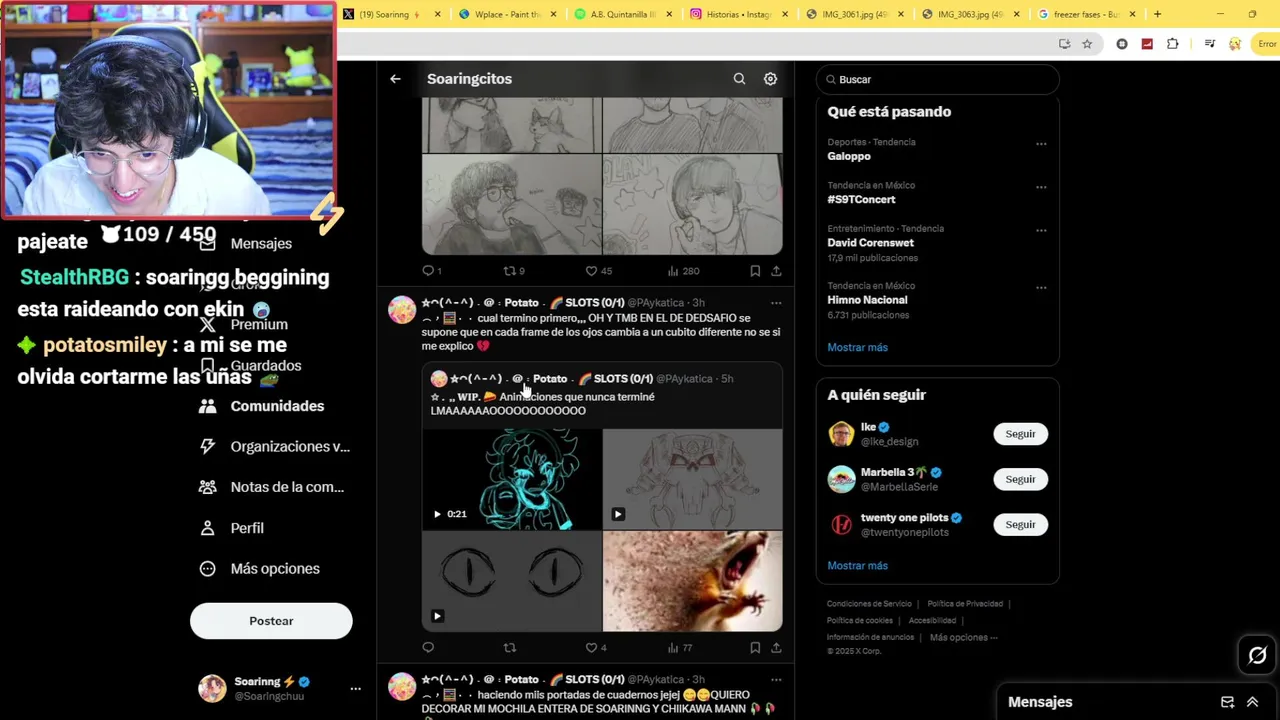Switch to A.B. Quintanilla browser tab

[622, 14]
